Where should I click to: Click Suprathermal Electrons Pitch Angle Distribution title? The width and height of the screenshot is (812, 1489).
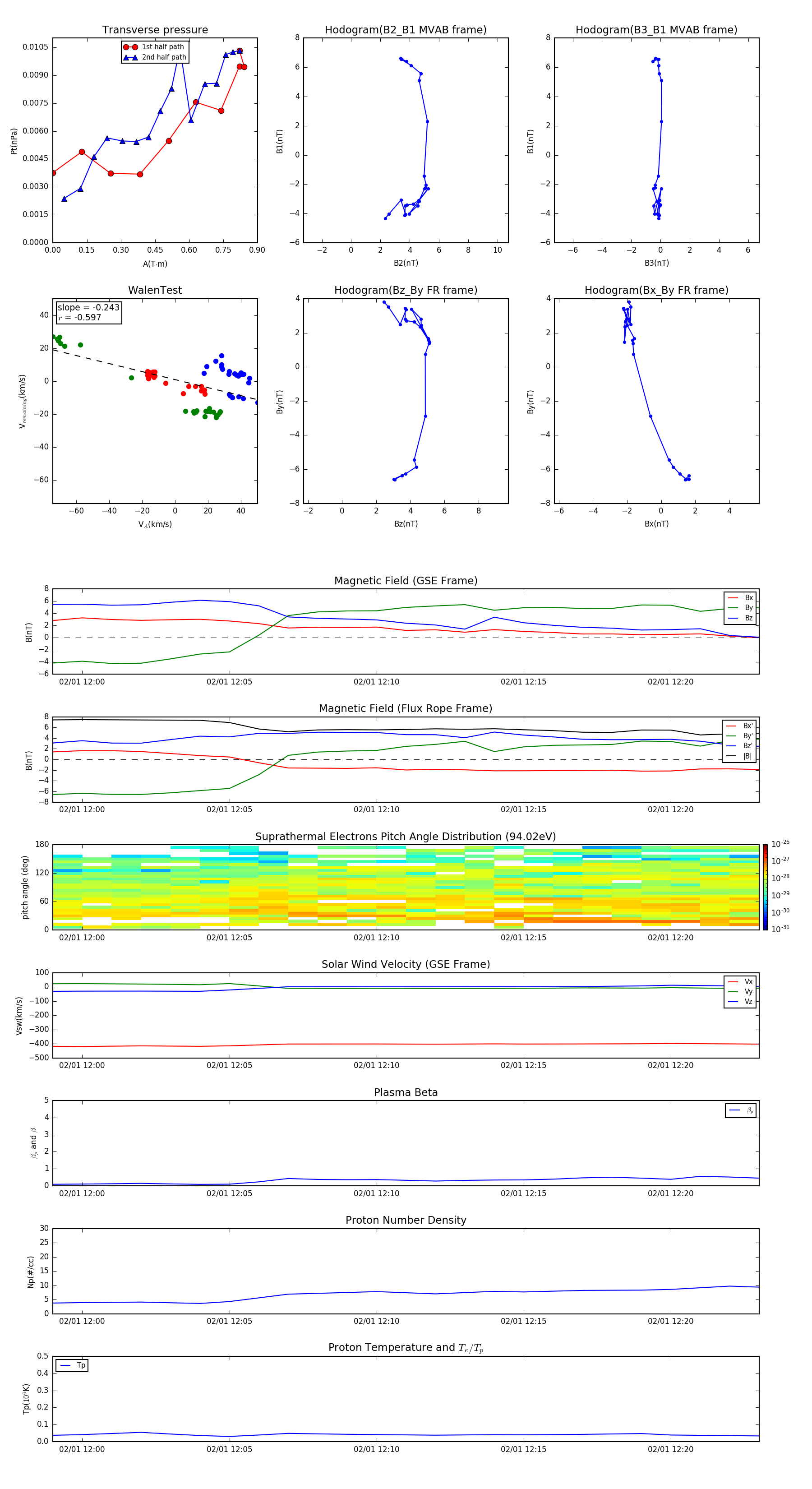tap(406, 837)
